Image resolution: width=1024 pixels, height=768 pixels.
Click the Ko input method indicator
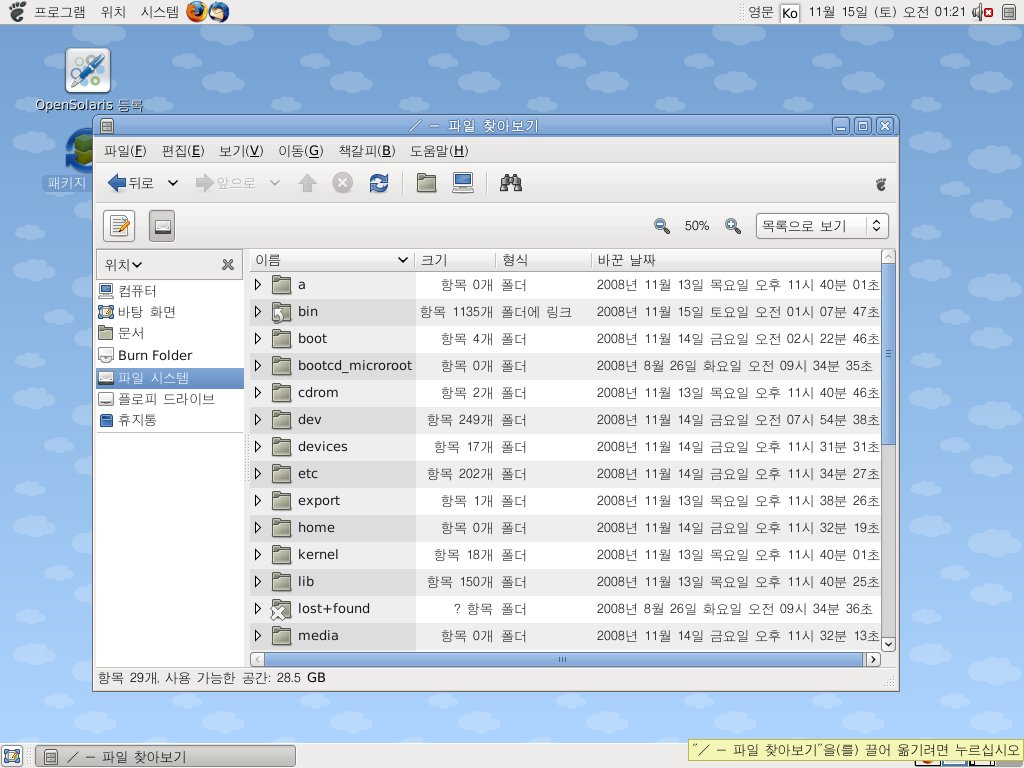point(790,12)
